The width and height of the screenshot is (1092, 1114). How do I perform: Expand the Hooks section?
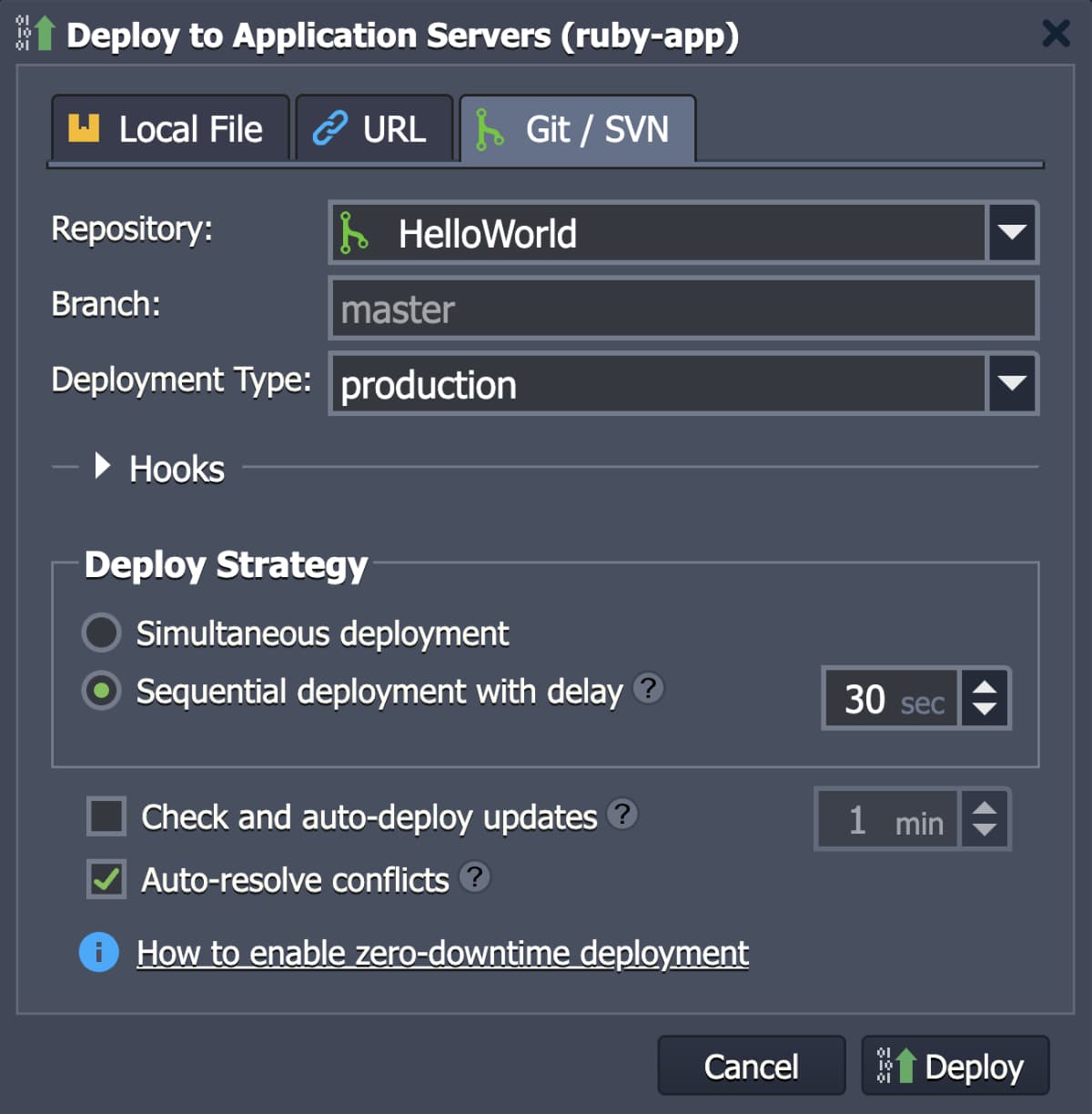[x=103, y=468]
